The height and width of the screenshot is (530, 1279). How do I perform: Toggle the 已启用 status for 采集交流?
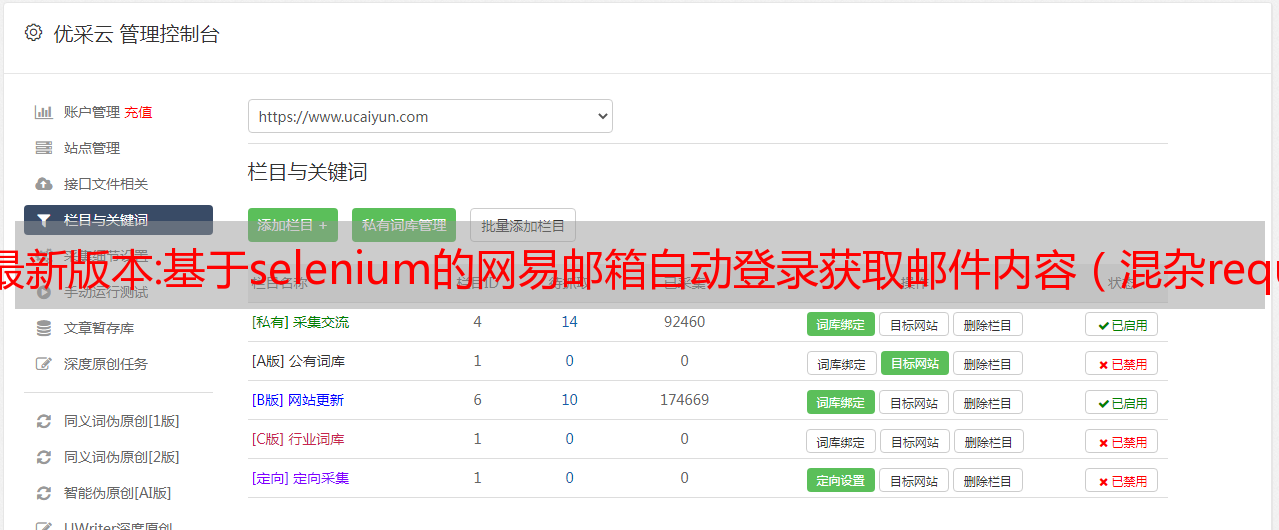(1122, 324)
